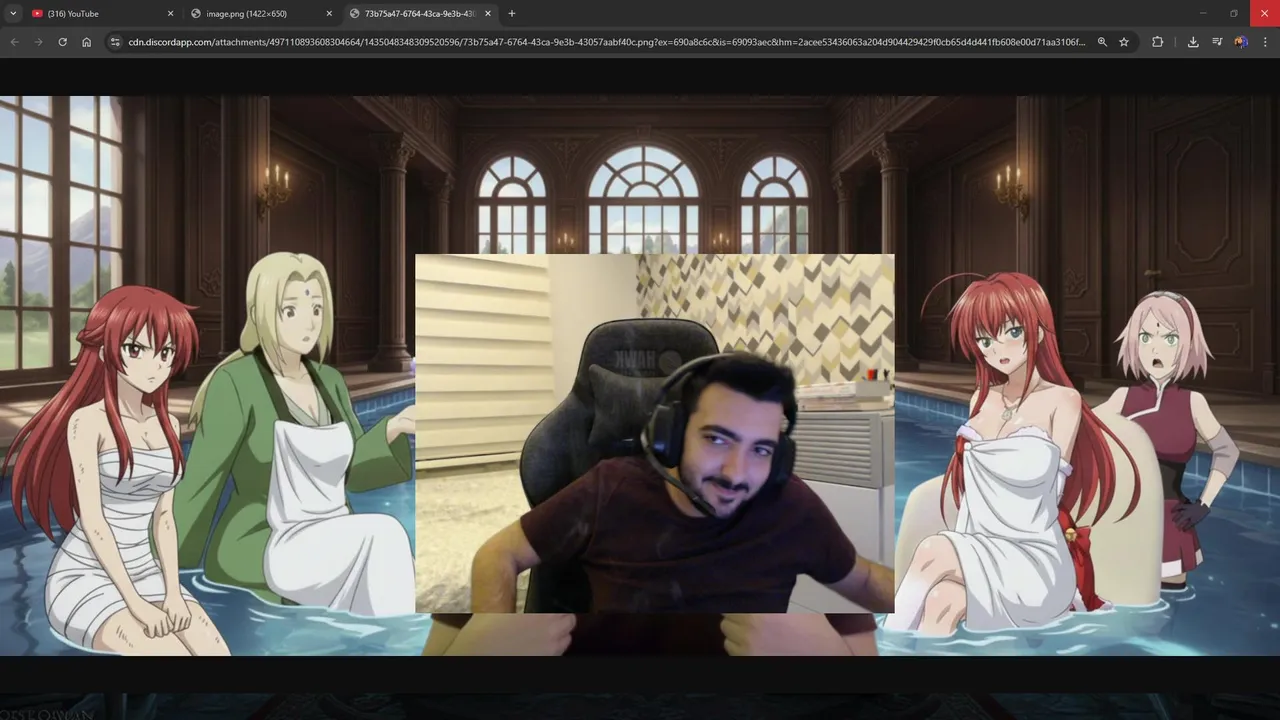Minimize the browser window
Viewport: 1280px width, 720px height.
click(1203, 13)
